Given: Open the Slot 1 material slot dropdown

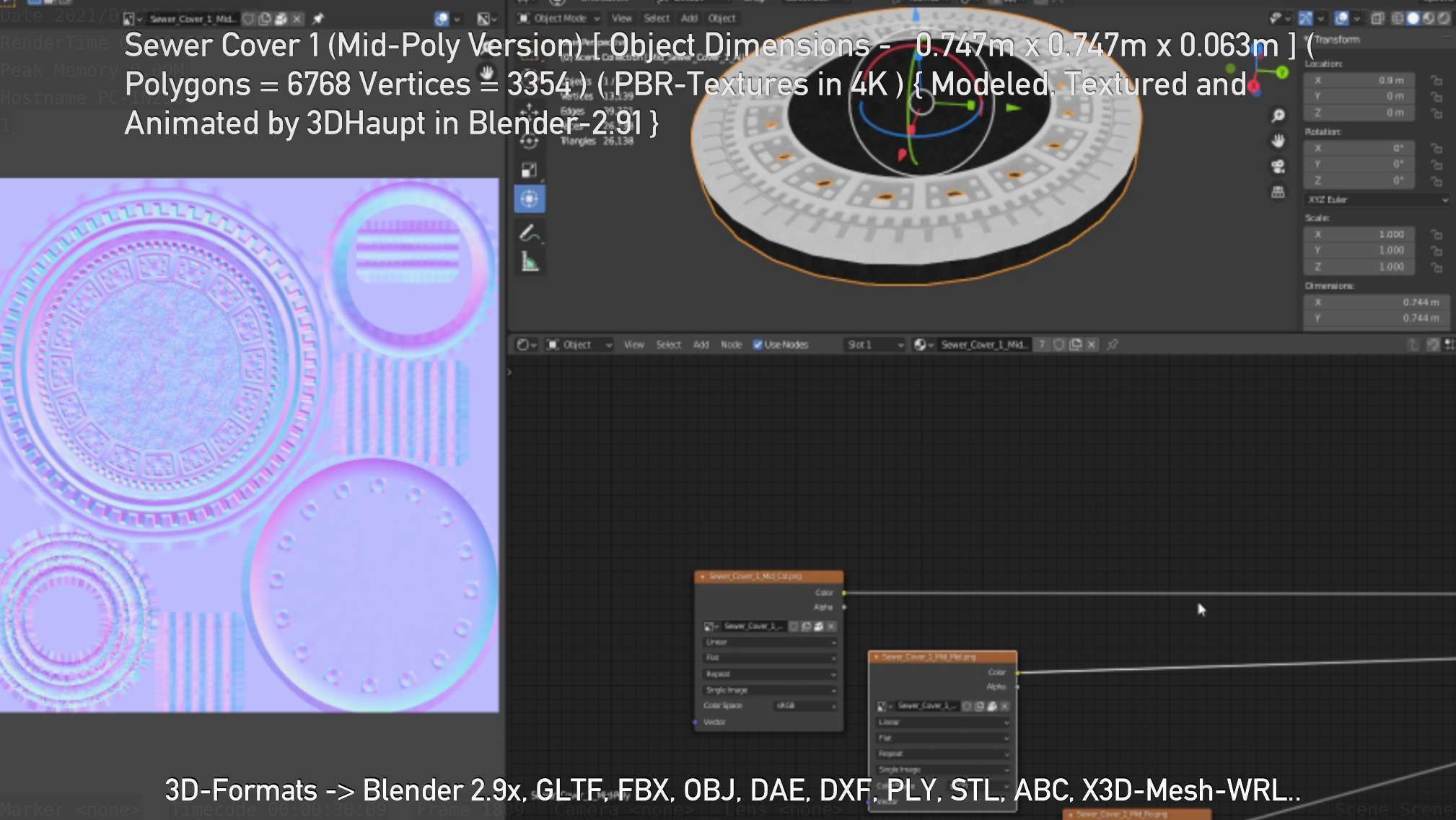Looking at the screenshot, I should point(874,344).
